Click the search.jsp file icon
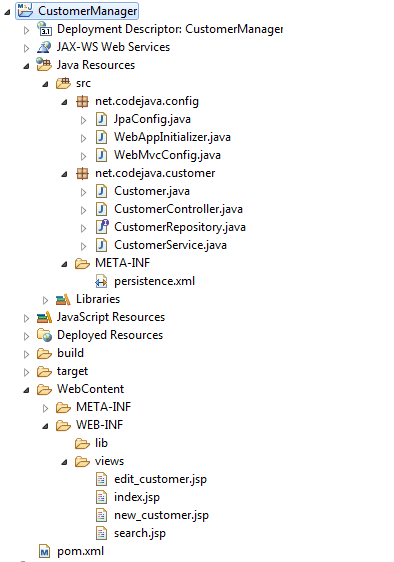 coord(101,534)
